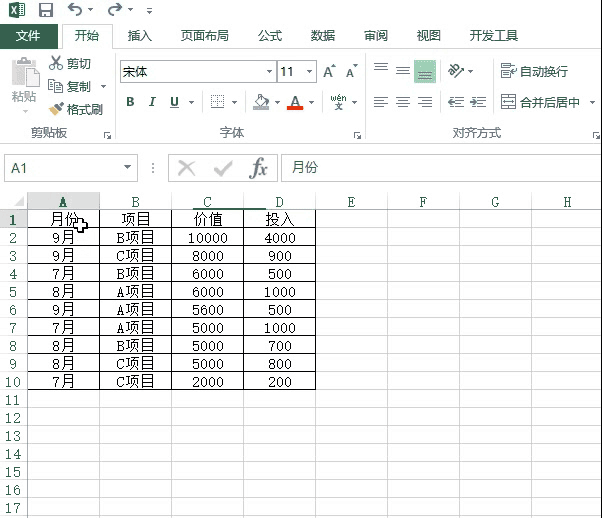The height and width of the screenshot is (518, 602).
Task: Toggle center text horizontally
Action: [x=403, y=102]
